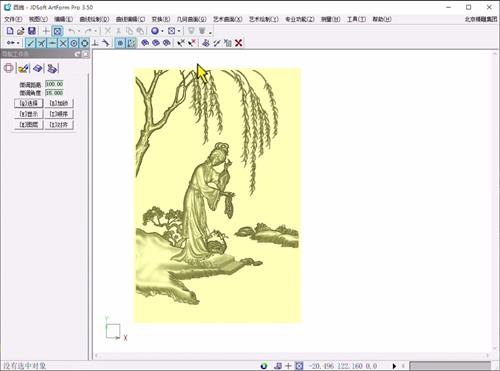Open a file using the folder icon
Image resolution: width=500 pixels, height=371 pixels.
click(21, 31)
